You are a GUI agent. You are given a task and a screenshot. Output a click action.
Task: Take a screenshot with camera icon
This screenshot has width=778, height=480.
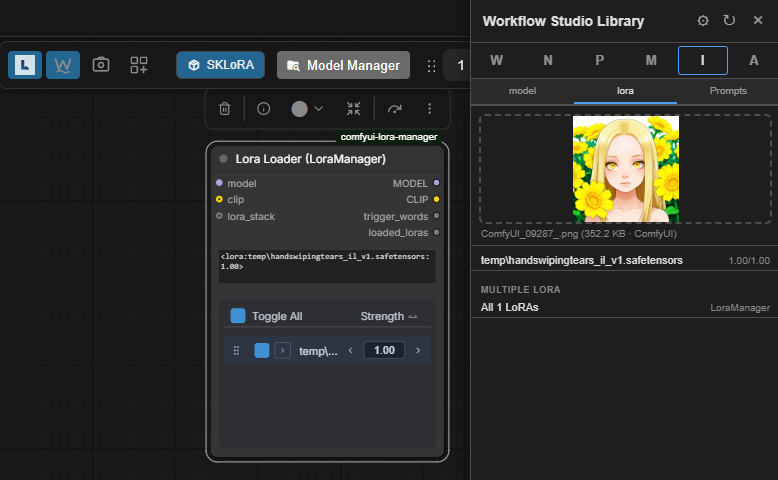click(x=101, y=65)
